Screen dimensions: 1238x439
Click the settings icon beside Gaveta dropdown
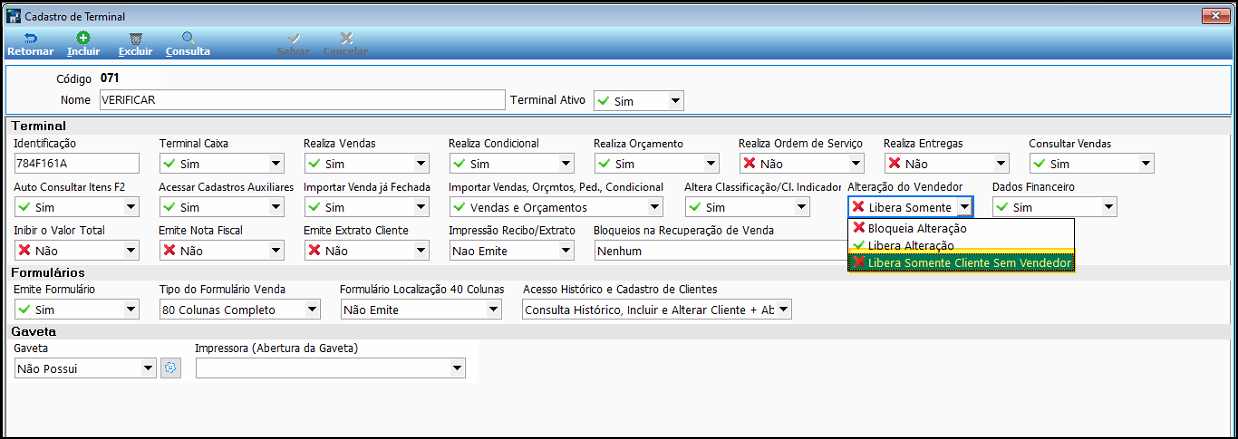pos(170,368)
